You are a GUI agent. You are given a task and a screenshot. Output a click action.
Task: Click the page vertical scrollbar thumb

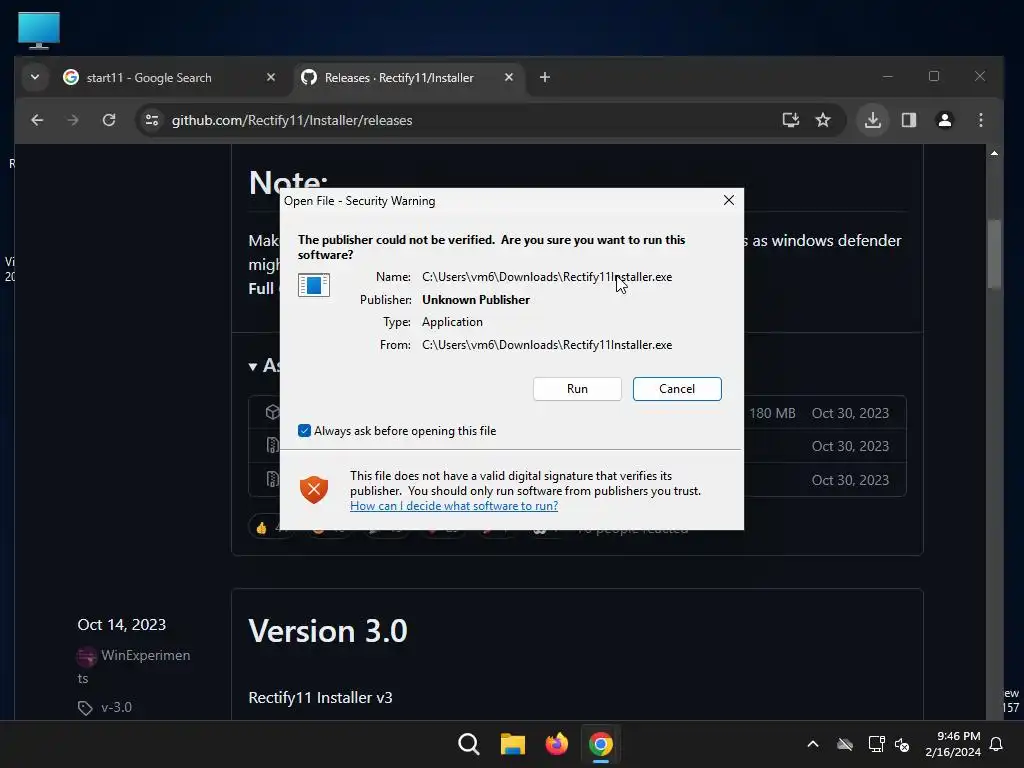994,253
